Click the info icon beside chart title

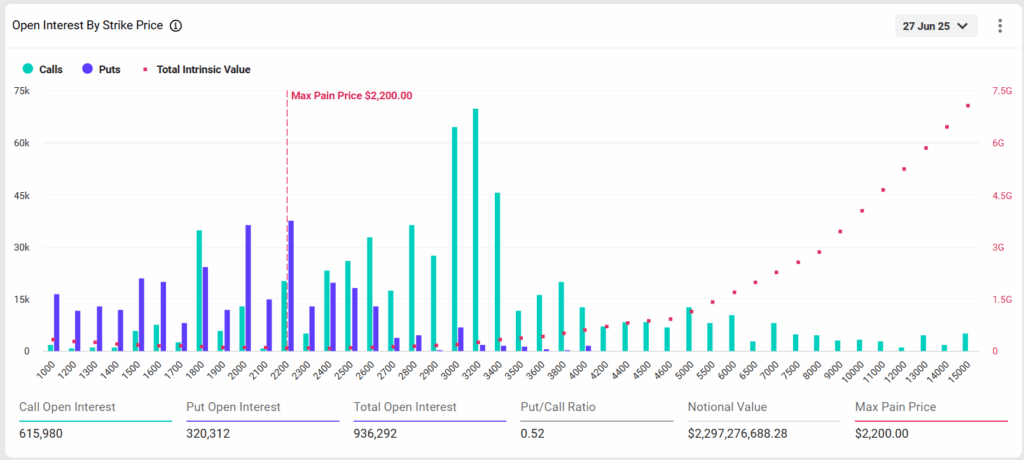[x=176, y=26]
